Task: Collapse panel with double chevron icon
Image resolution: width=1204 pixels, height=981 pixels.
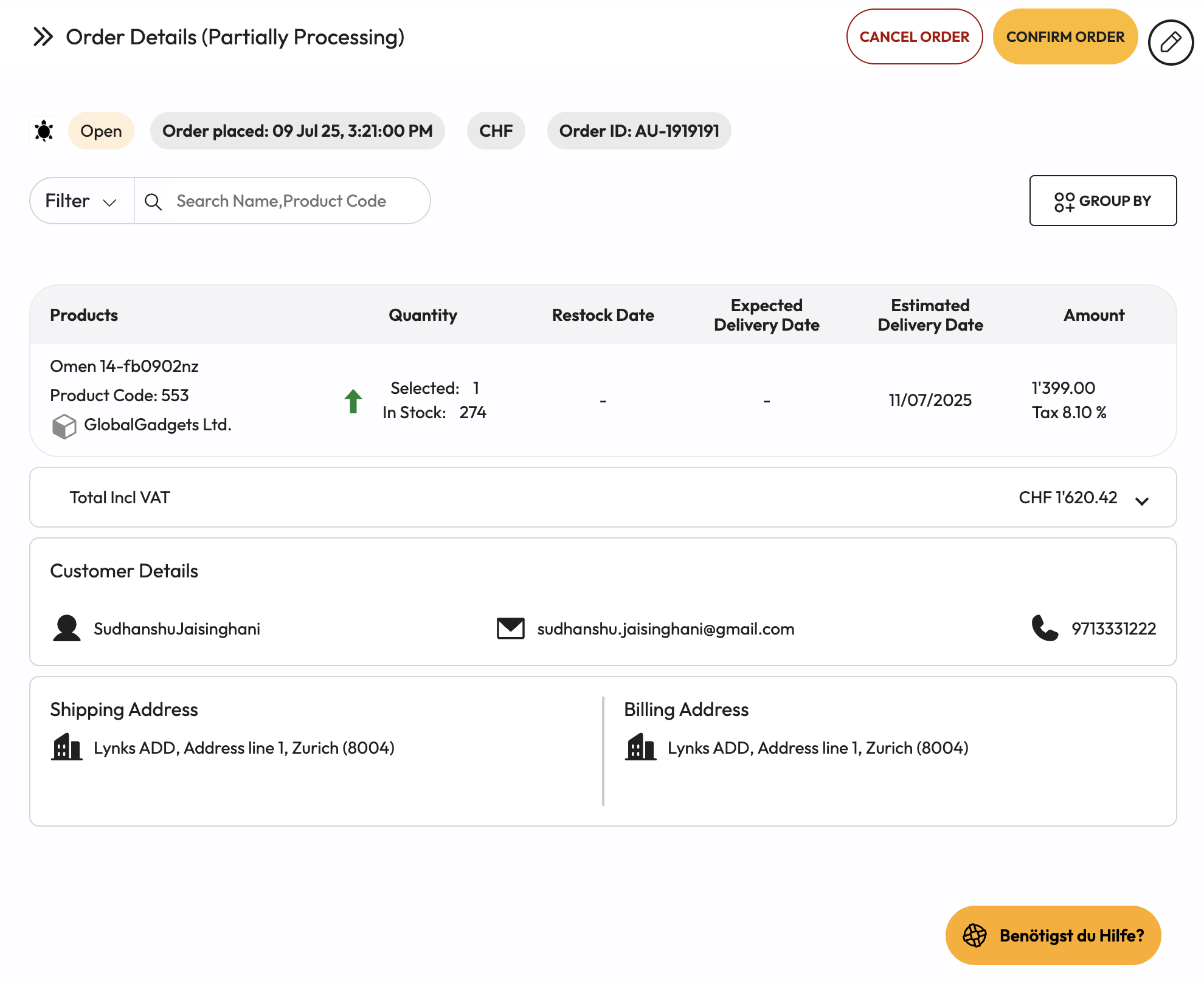Action: pyautogui.click(x=43, y=37)
